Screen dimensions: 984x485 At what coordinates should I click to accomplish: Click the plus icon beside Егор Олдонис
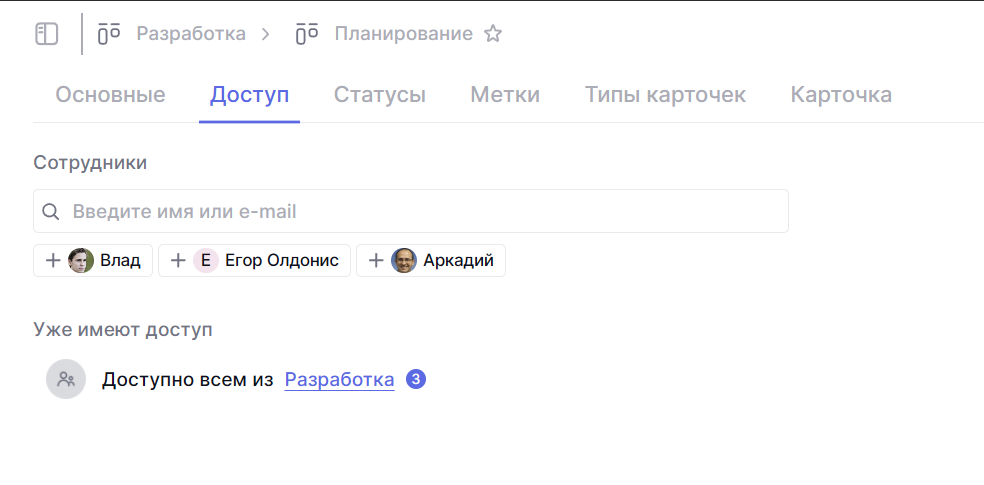178,261
